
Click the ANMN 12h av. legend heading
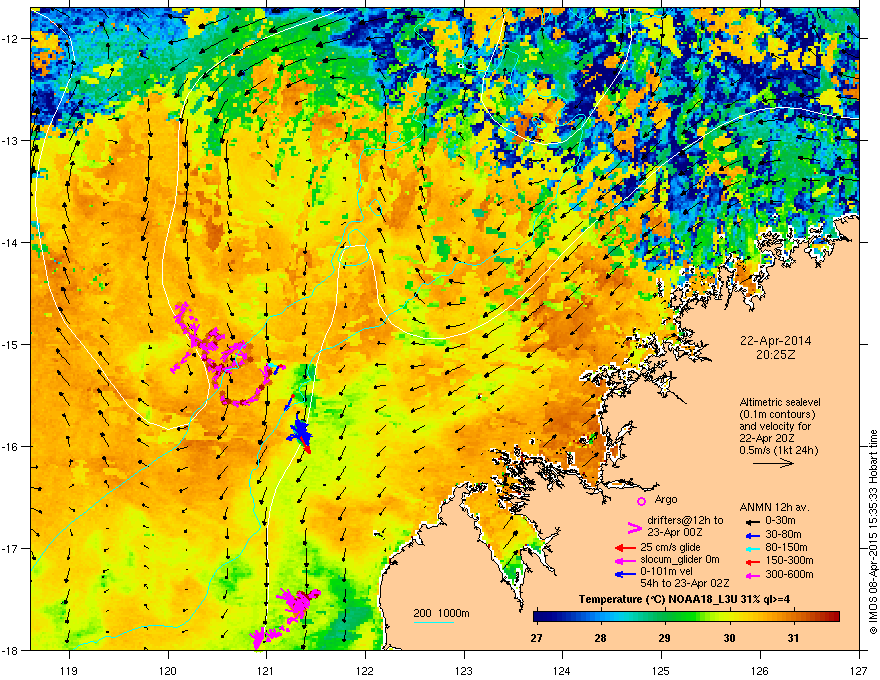[x=774, y=507]
